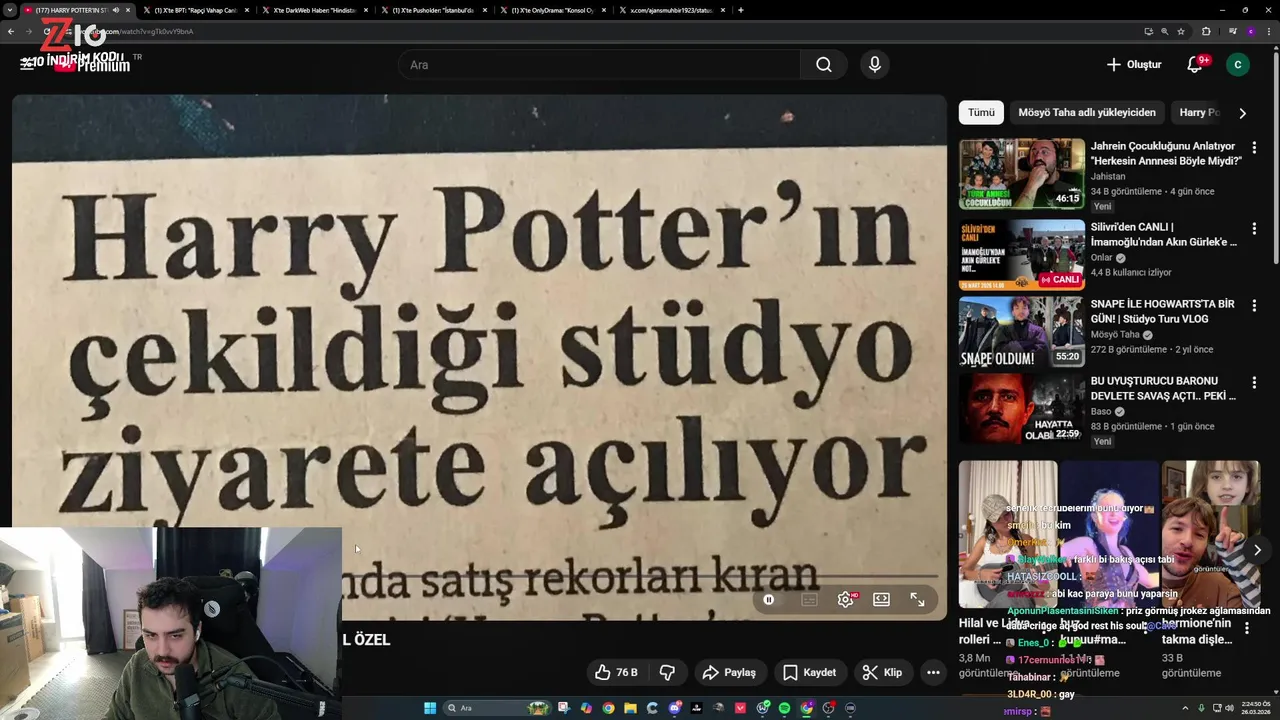Like the video with thumbs up
Image resolution: width=1280 pixels, height=720 pixels.
[616, 672]
